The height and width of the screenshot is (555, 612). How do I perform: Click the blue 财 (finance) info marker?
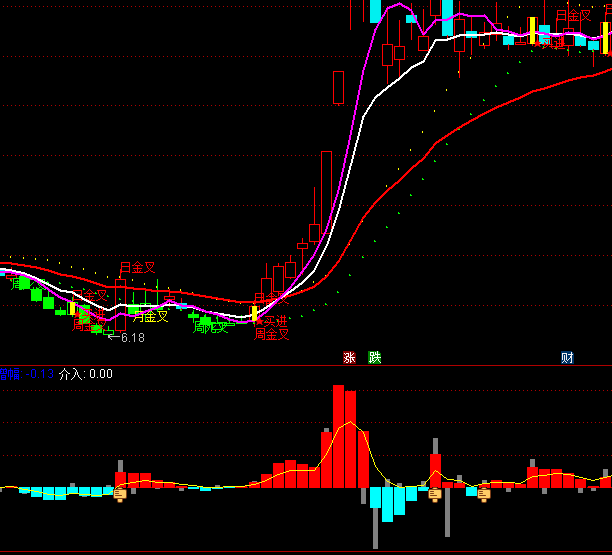coord(567,357)
